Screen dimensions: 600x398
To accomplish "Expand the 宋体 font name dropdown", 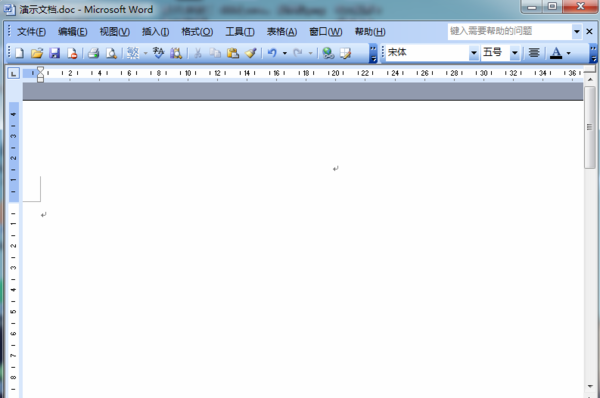I will click(x=474, y=53).
